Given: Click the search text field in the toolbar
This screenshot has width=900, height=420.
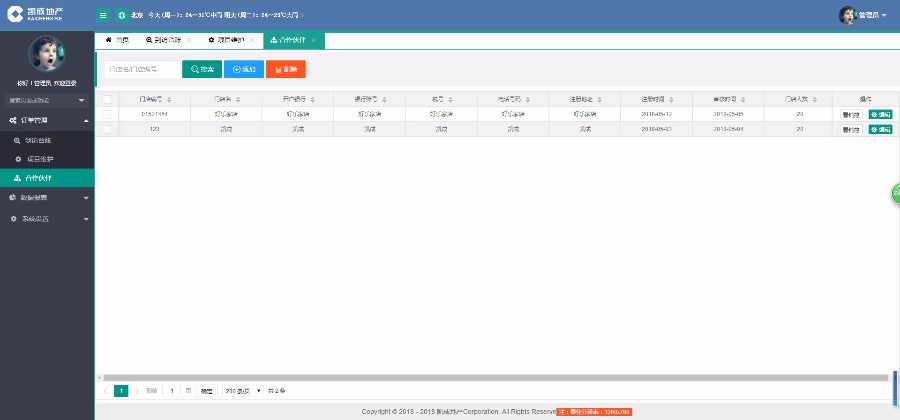Looking at the screenshot, I should tap(142, 69).
